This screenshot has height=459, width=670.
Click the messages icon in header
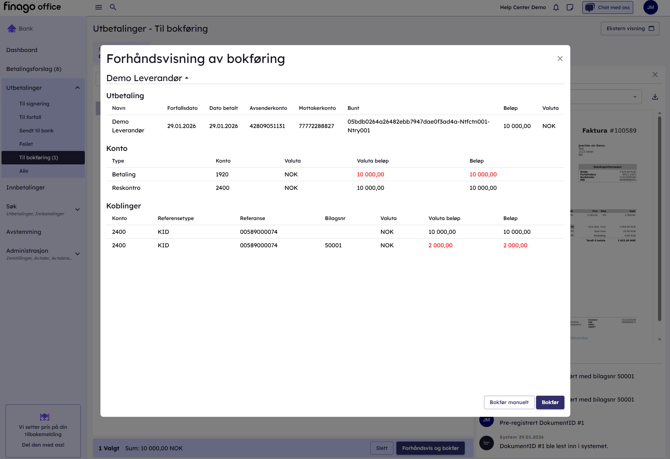pyautogui.click(x=570, y=7)
